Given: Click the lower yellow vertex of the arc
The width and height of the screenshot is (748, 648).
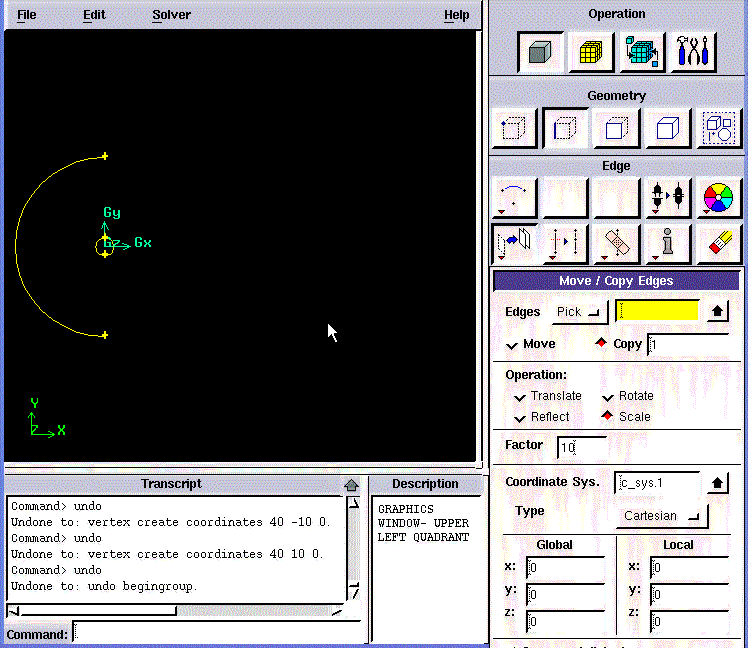Looking at the screenshot, I should point(105,335).
